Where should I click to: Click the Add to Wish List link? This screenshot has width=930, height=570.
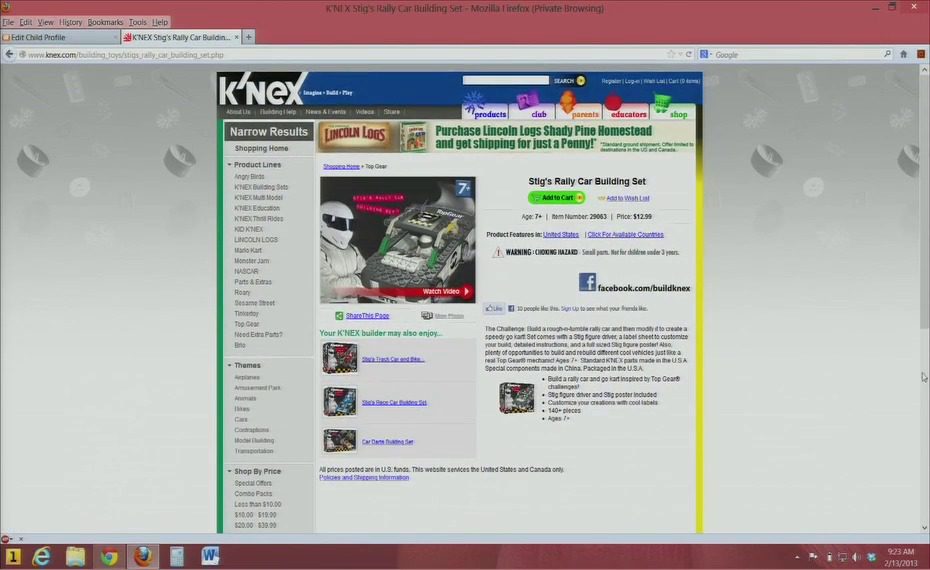[627, 198]
